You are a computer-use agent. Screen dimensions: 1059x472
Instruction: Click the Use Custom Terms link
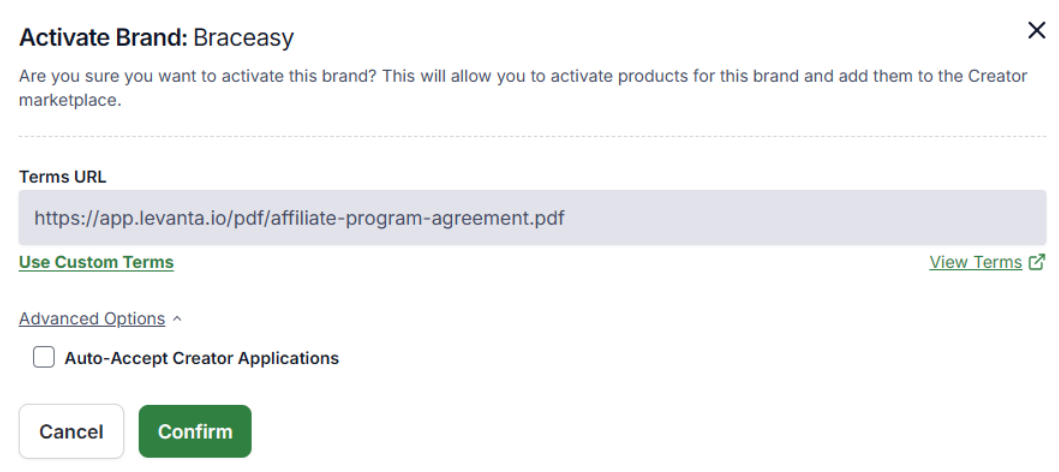pyautogui.click(x=96, y=262)
